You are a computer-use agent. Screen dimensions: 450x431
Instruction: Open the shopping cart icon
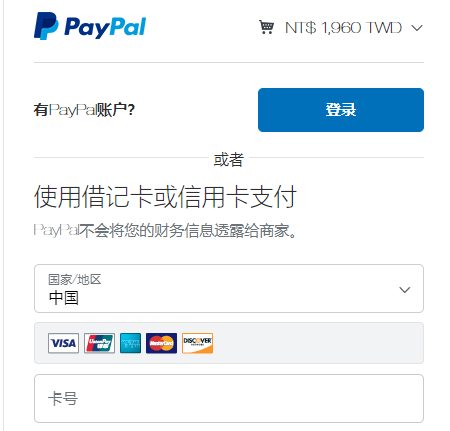[266, 27]
